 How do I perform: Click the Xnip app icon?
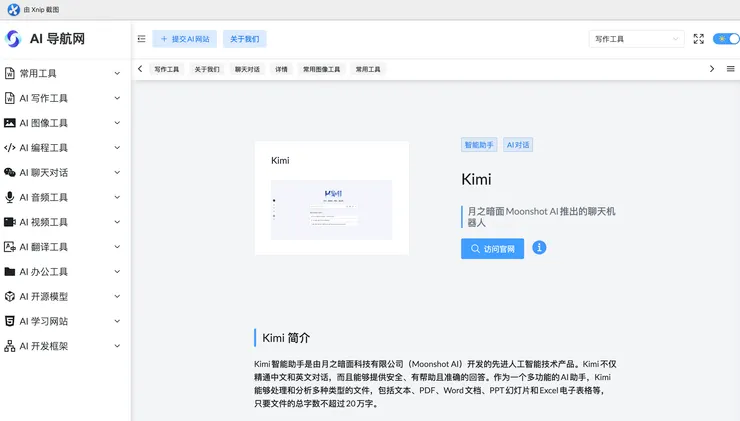pos(14,9)
